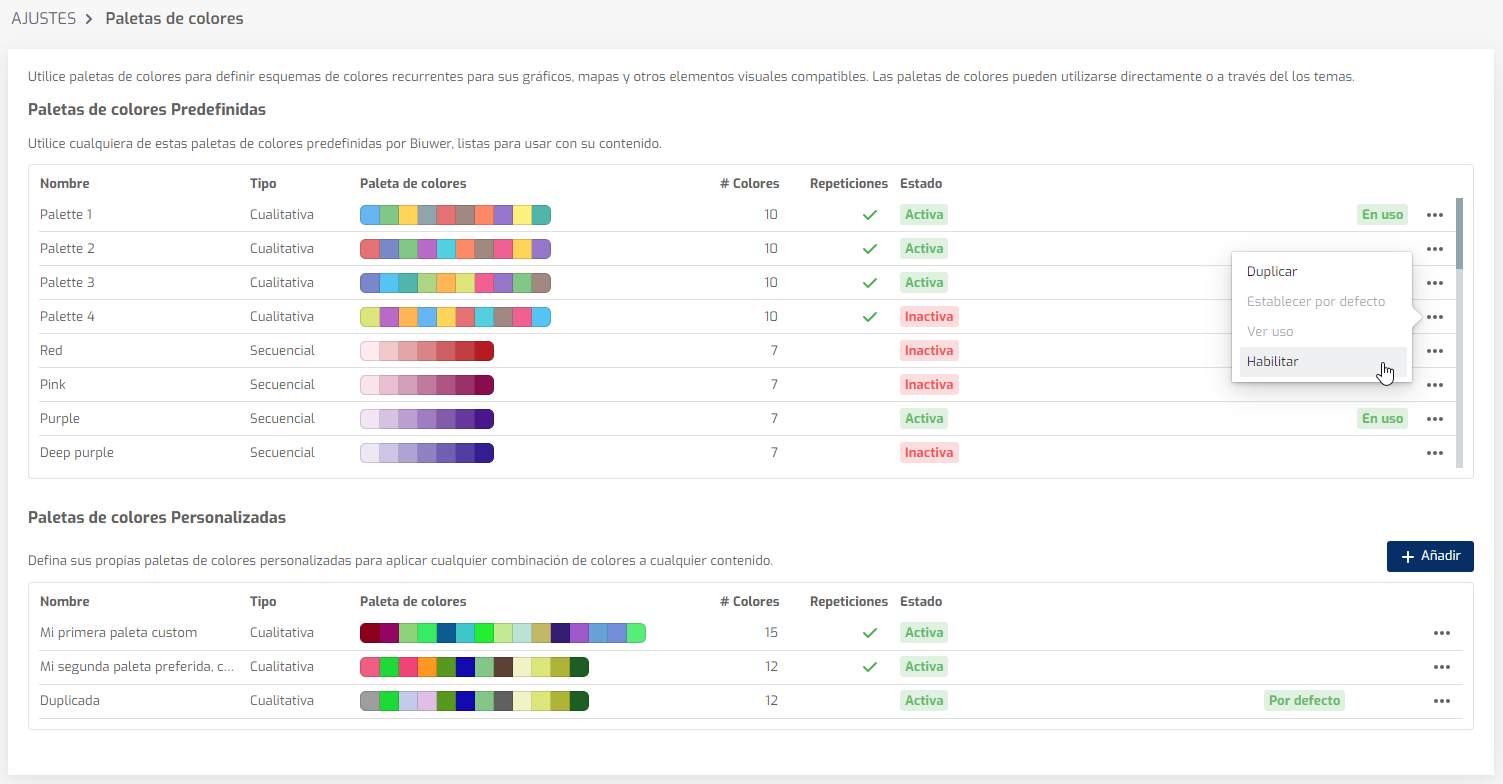Click the Inactiva badge of Palette 4
The height and width of the screenshot is (784, 1503).
[929, 317]
